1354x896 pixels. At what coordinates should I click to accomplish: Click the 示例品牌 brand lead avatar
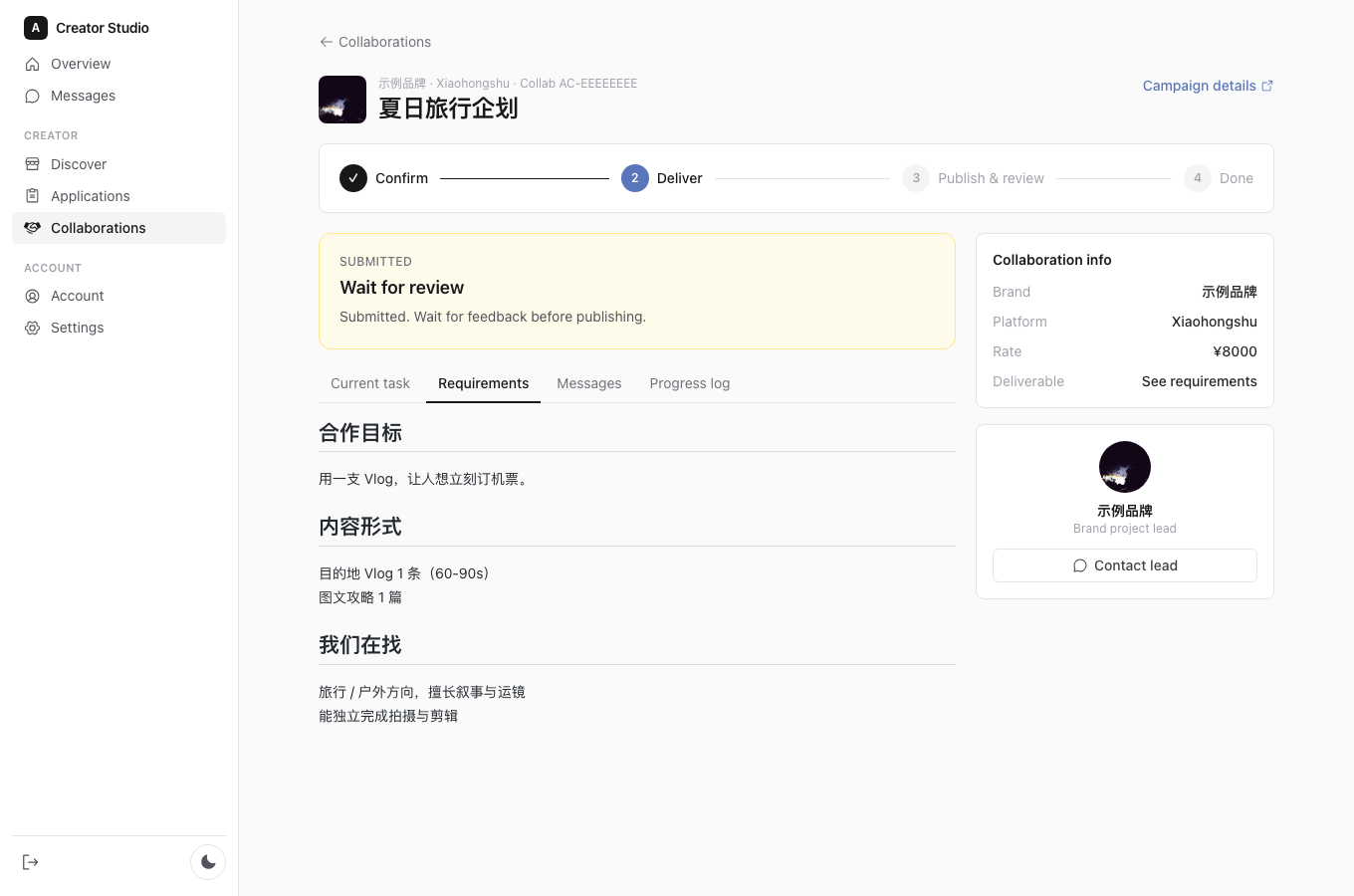[x=1125, y=467]
